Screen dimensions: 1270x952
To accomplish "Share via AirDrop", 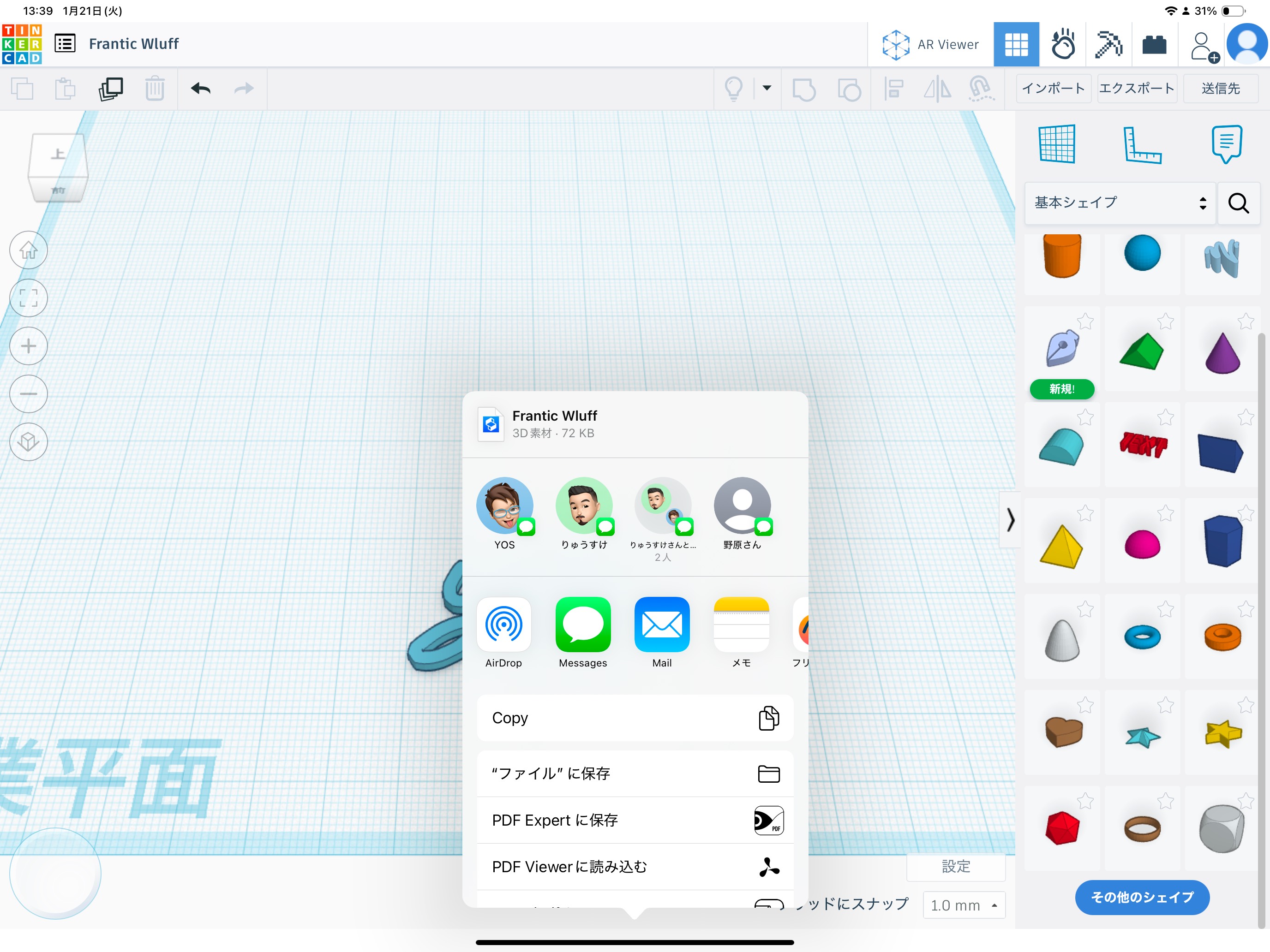I will (x=503, y=632).
